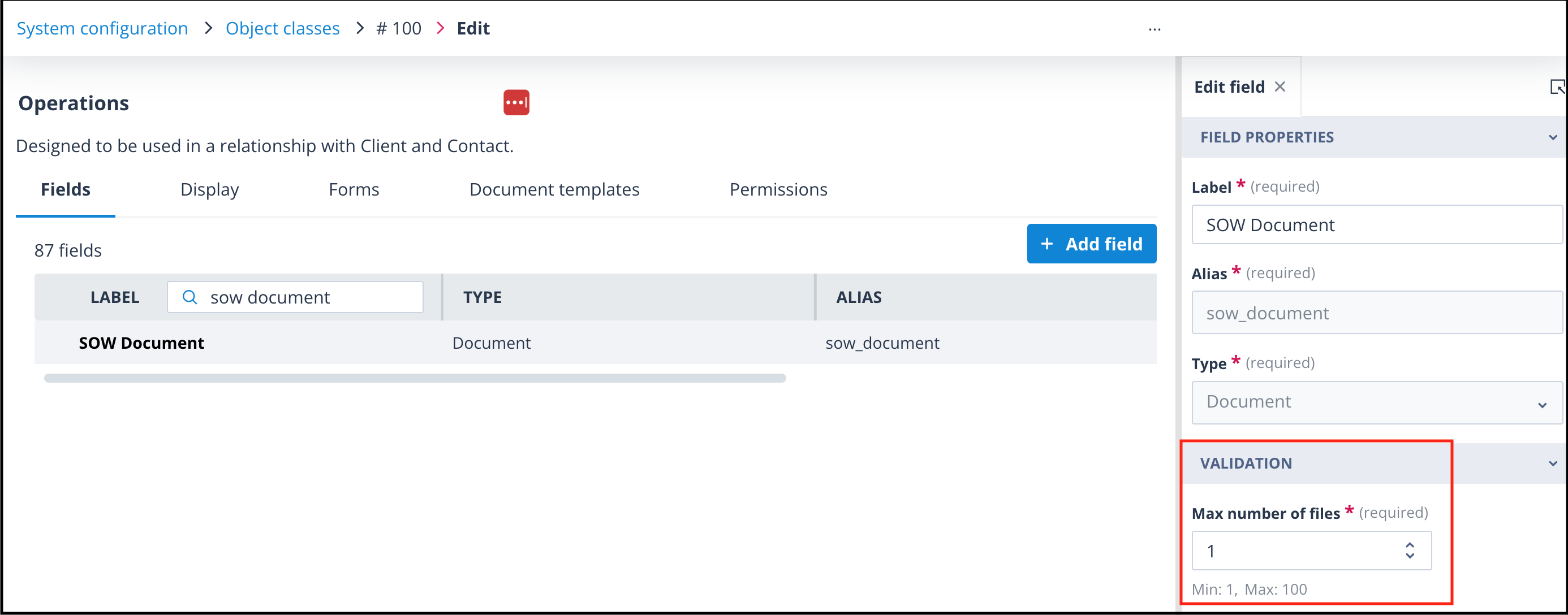
Task: Click the Document type cell
Action: tap(491, 343)
